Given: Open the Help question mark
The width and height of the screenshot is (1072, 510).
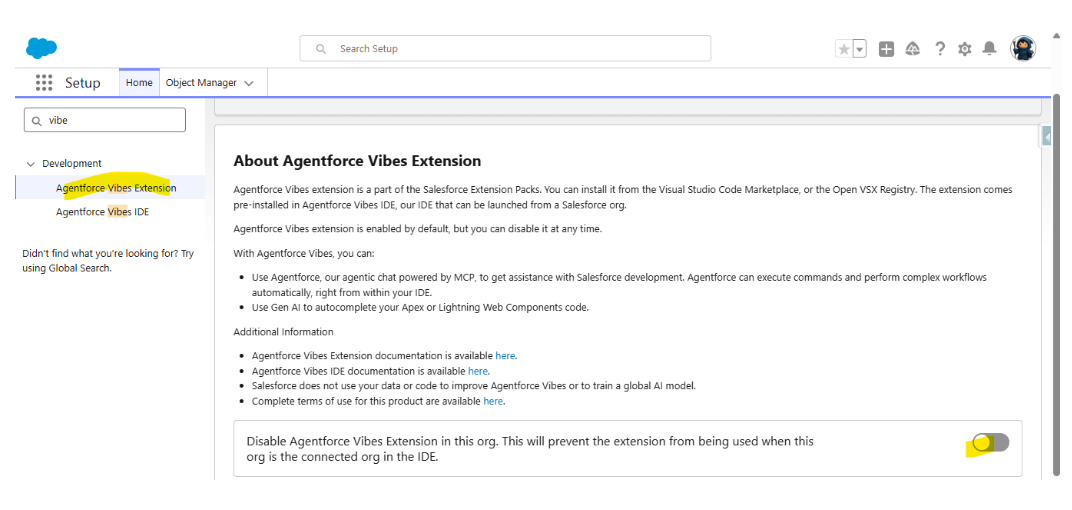Looking at the screenshot, I should point(940,49).
